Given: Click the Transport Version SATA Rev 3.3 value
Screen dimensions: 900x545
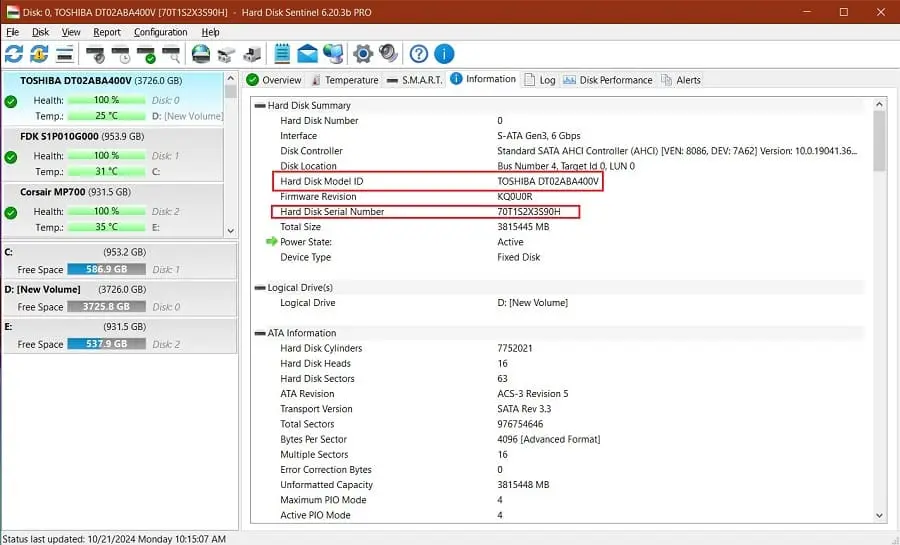Looking at the screenshot, I should pos(524,409).
